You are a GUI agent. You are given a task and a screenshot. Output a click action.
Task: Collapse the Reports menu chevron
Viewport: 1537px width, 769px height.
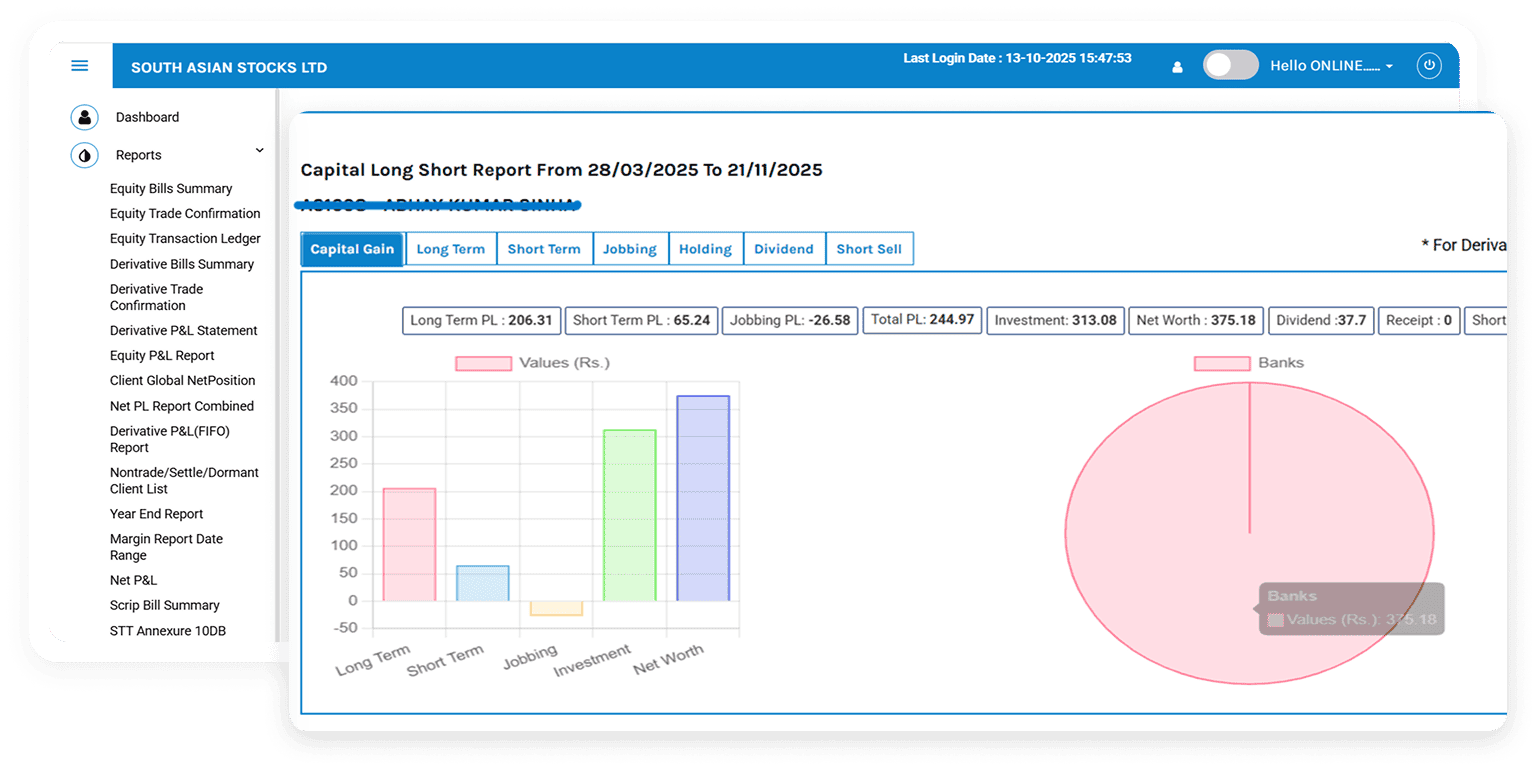[260, 151]
